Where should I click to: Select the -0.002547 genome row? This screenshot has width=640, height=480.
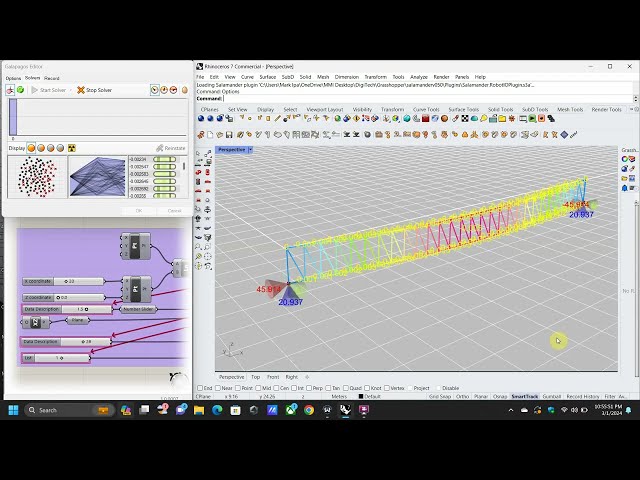[153, 167]
